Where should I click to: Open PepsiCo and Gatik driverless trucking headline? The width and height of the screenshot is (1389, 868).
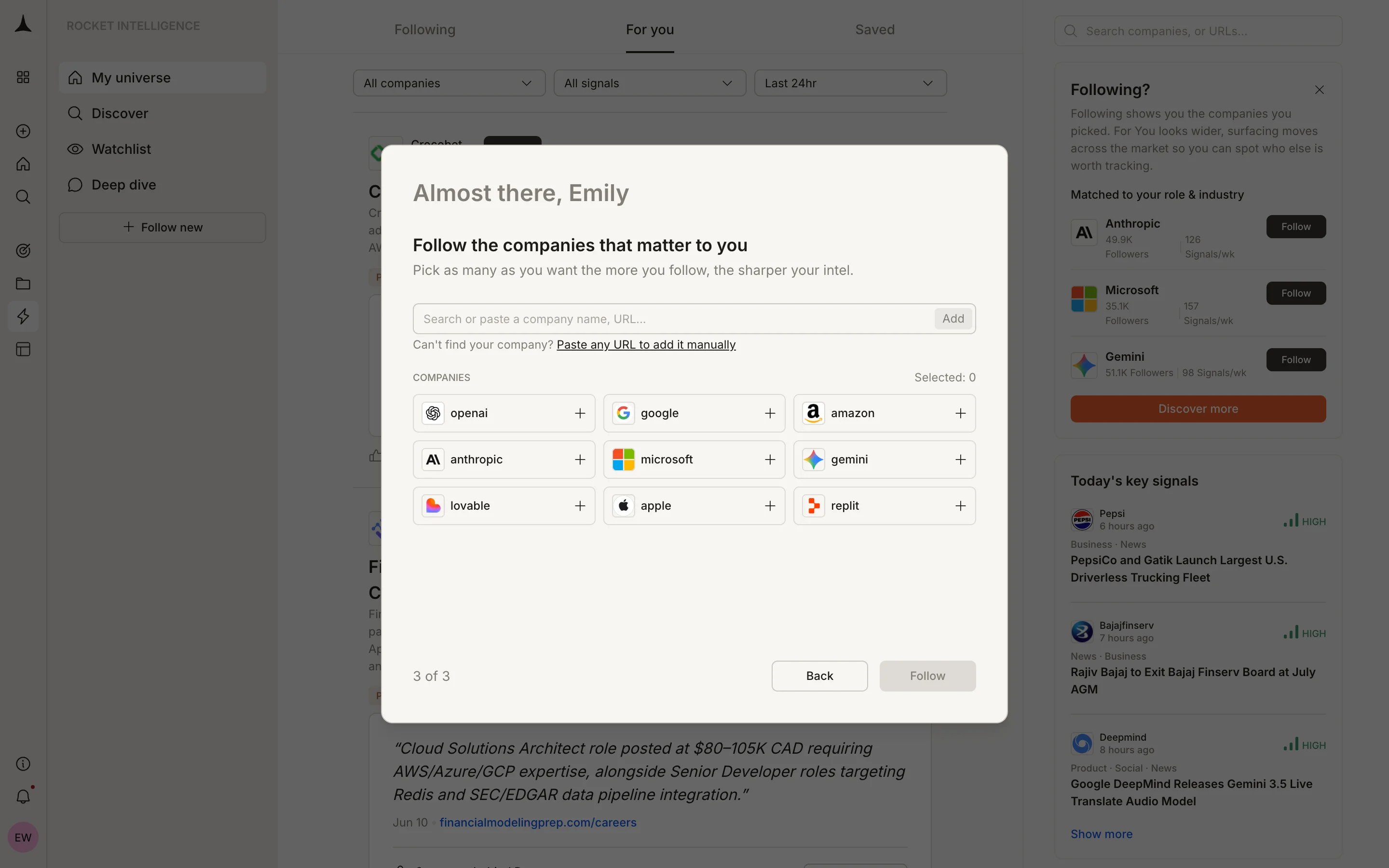(x=1178, y=569)
